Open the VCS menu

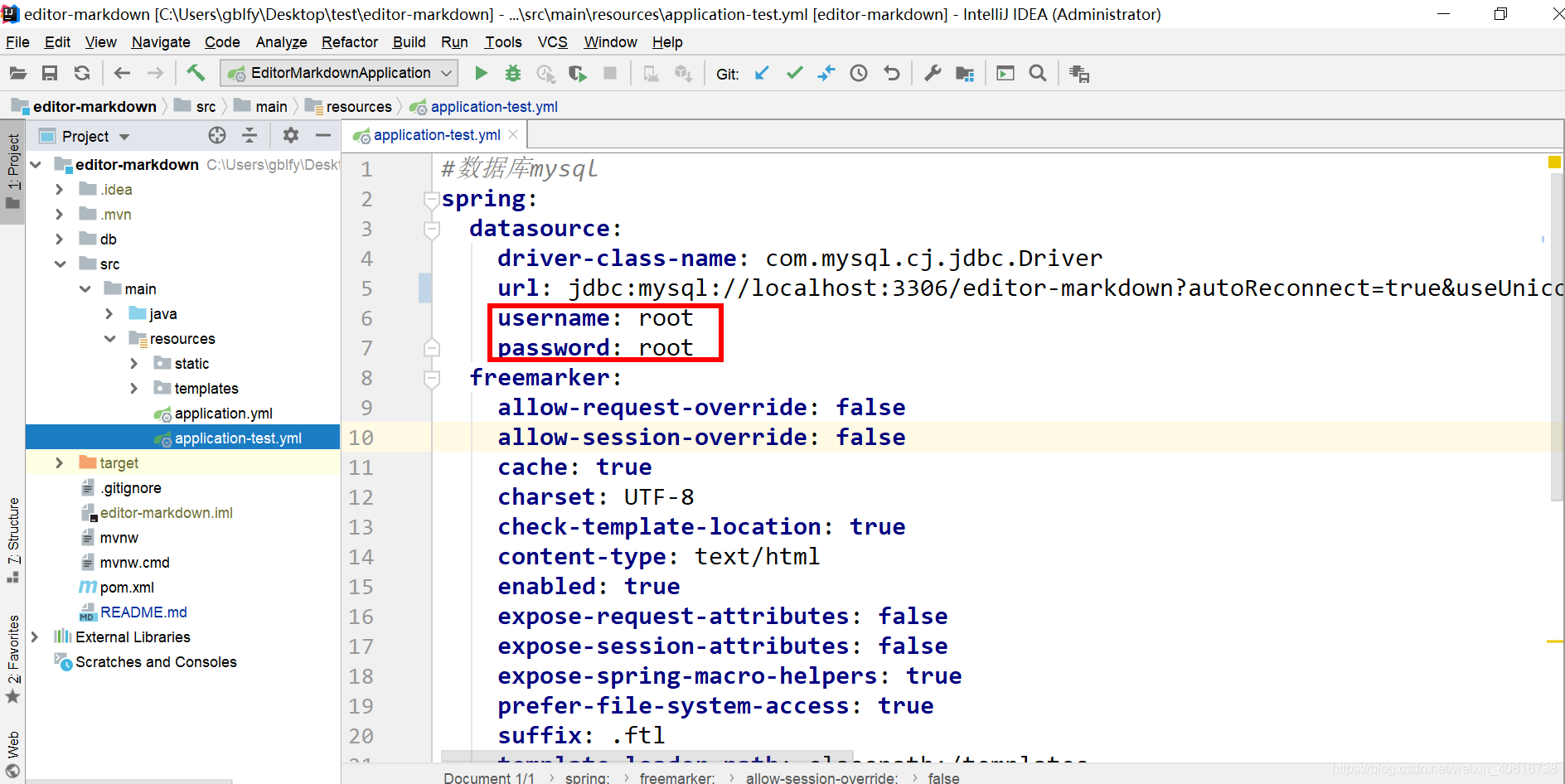tap(552, 42)
